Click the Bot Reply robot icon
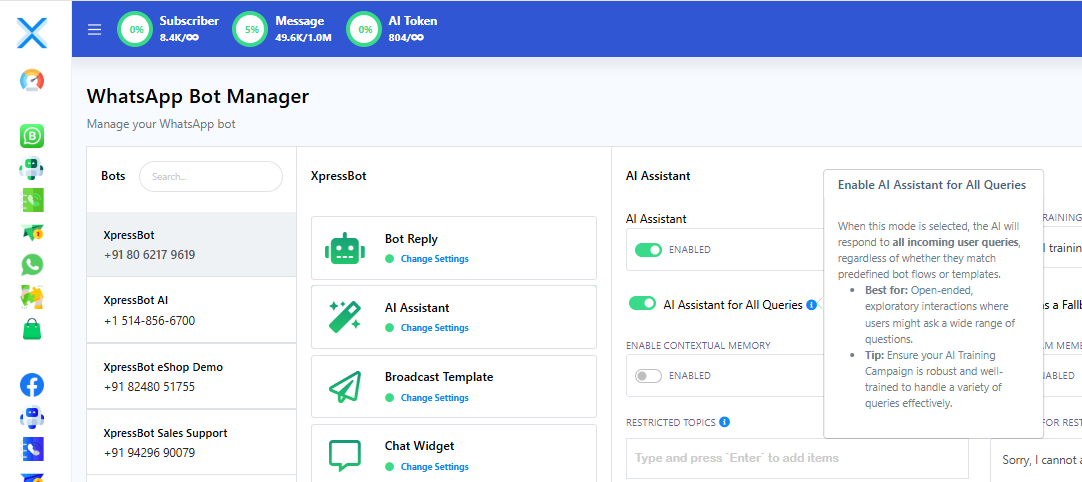 (x=345, y=249)
